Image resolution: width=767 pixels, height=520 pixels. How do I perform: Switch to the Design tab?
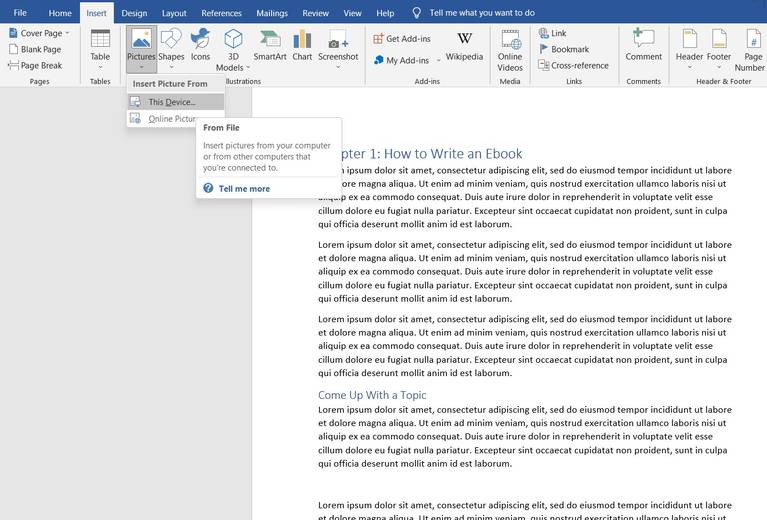[134, 13]
